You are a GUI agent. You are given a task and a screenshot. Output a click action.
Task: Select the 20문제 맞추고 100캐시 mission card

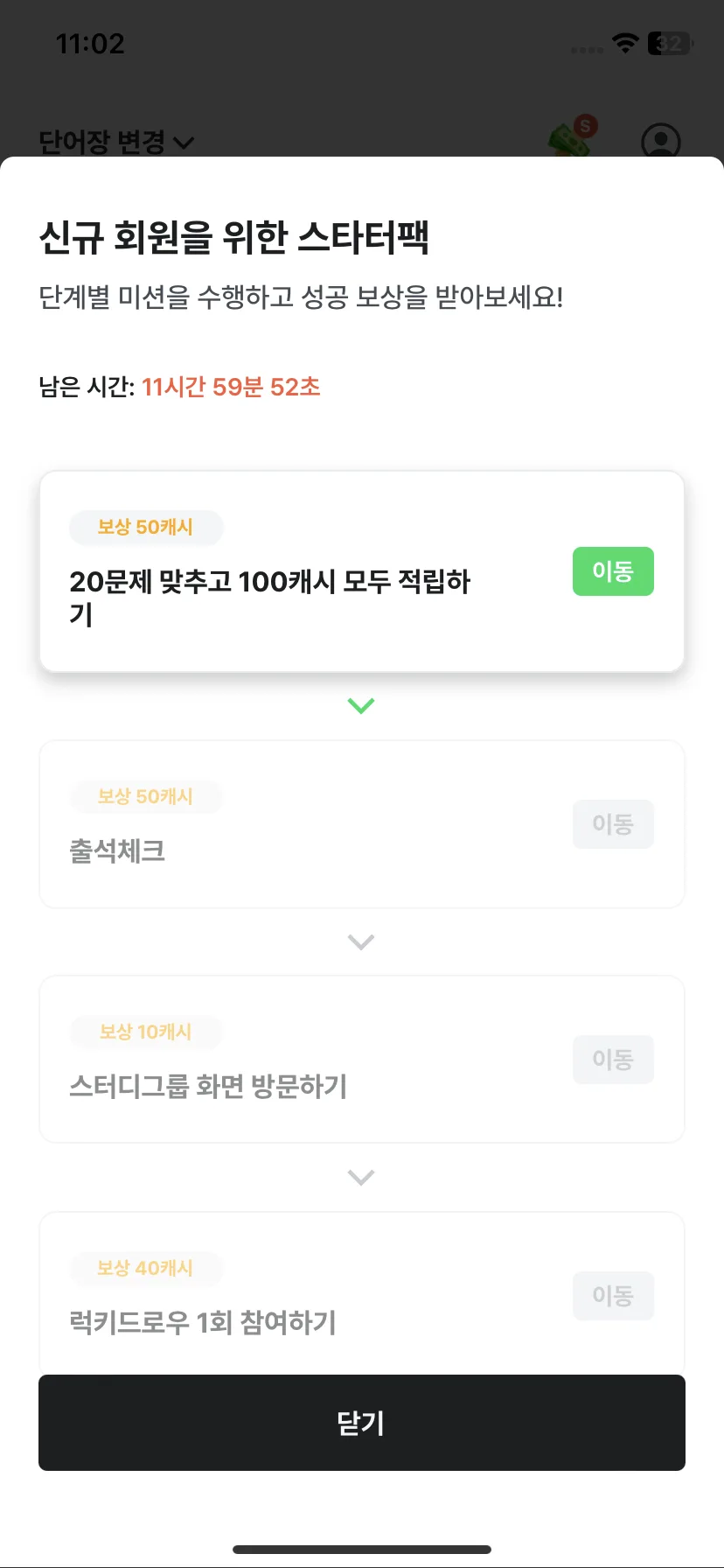(x=362, y=571)
